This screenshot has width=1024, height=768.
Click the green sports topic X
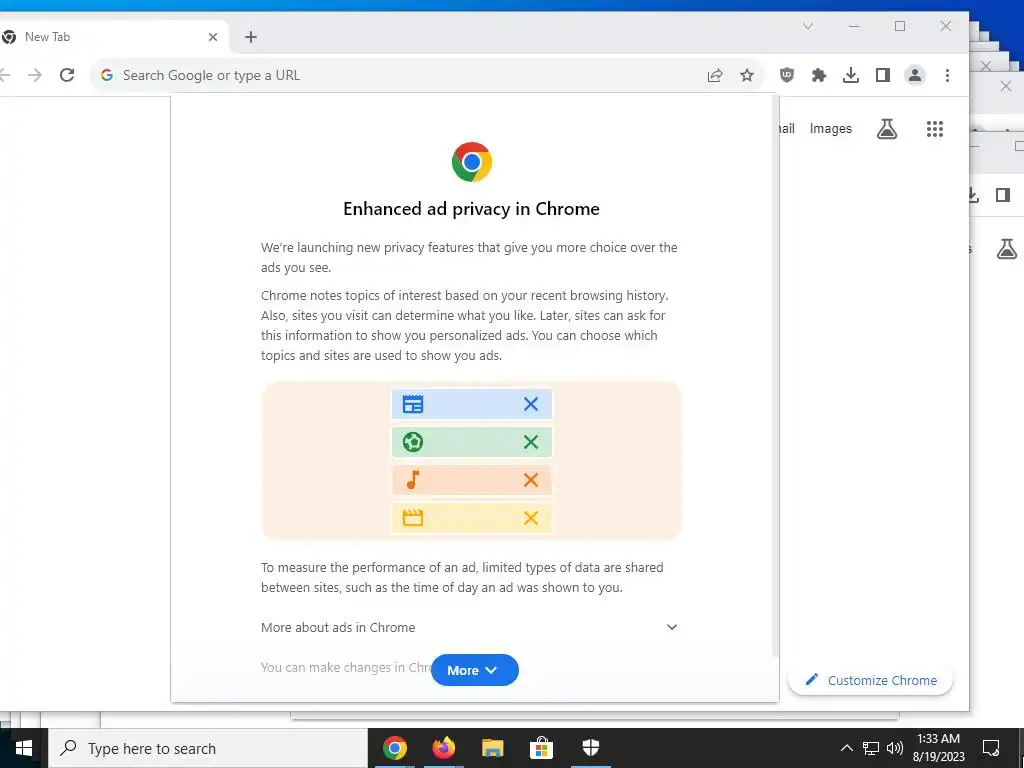[x=531, y=442]
